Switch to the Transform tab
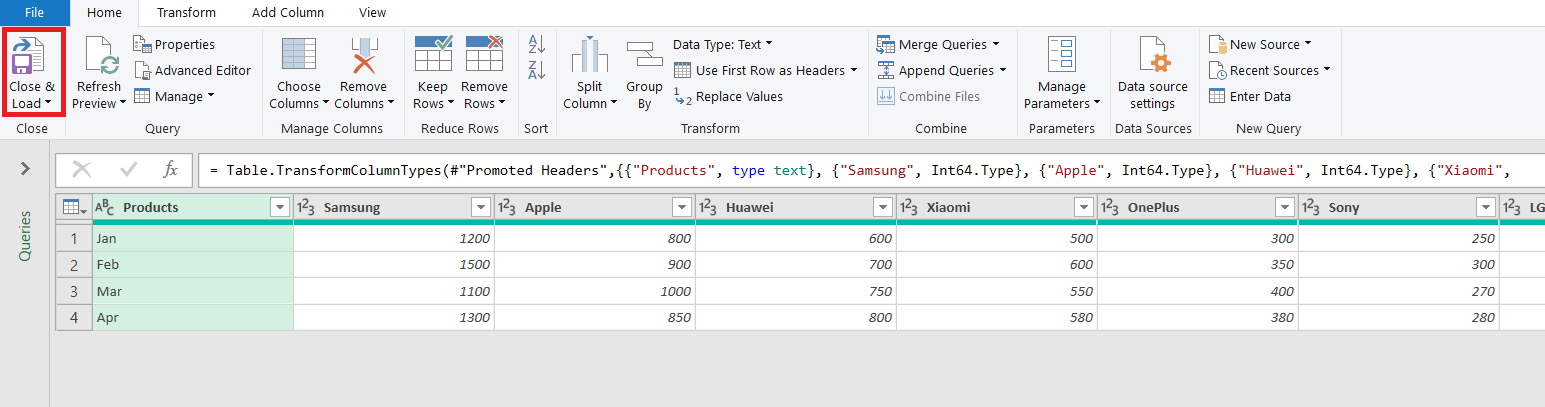Image resolution: width=1545 pixels, height=407 pixels. point(186,13)
